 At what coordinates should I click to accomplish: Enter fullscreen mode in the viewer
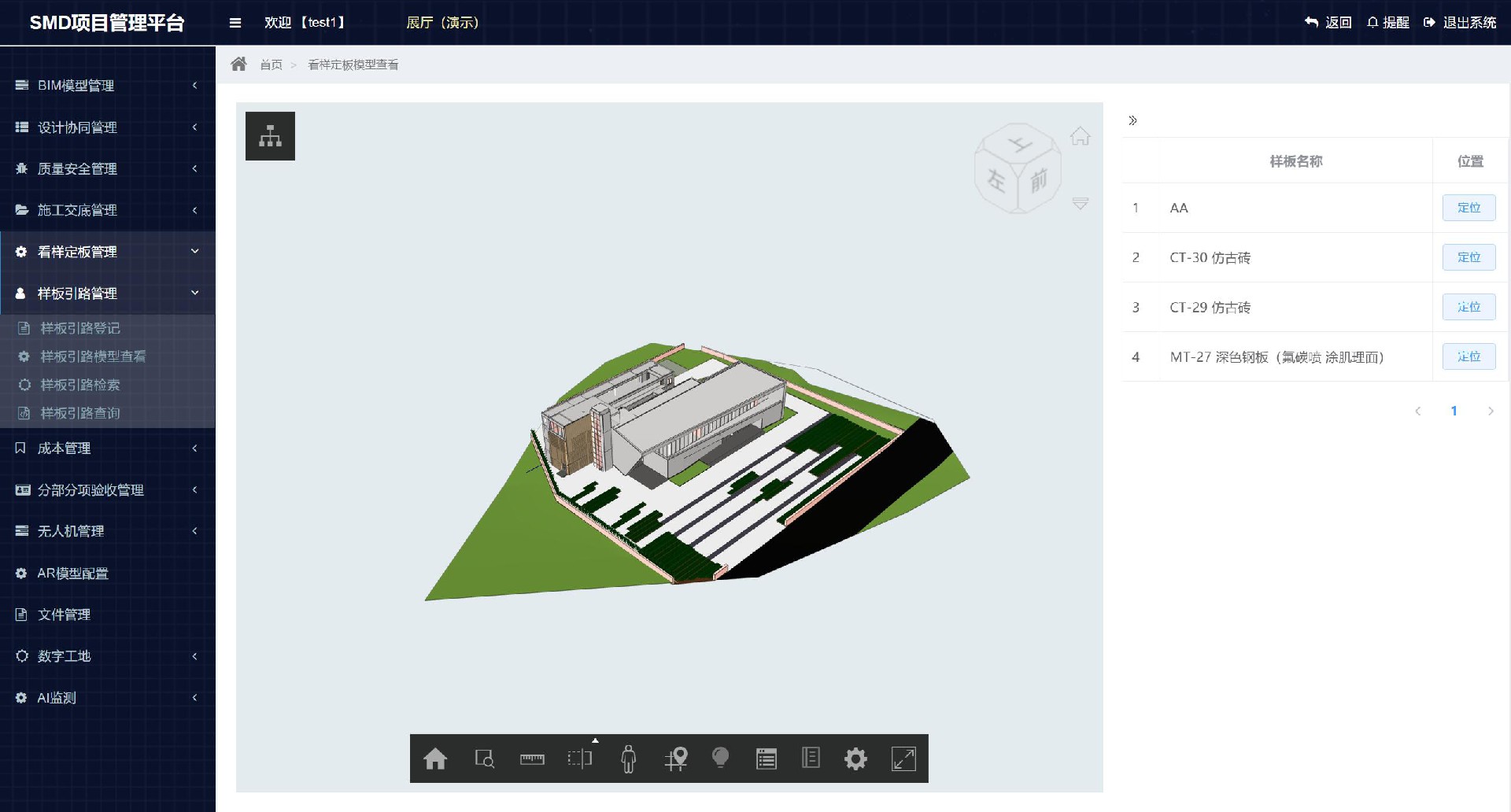click(903, 758)
